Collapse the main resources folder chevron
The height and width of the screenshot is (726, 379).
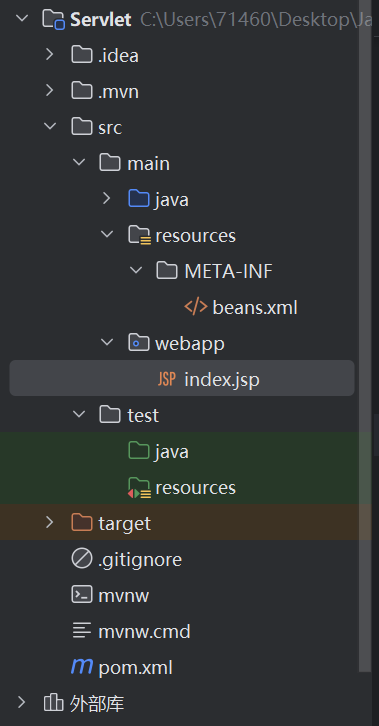[x=107, y=235]
